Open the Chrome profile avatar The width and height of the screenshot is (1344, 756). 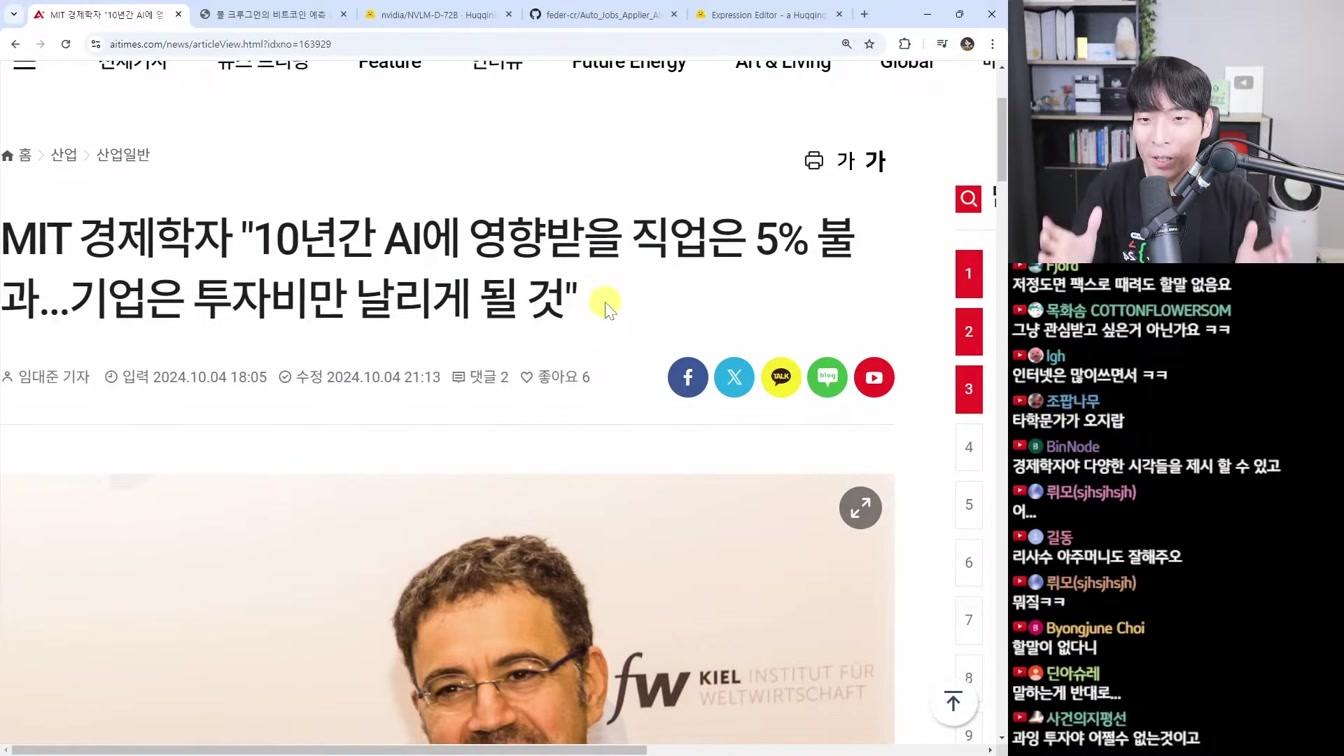click(967, 44)
